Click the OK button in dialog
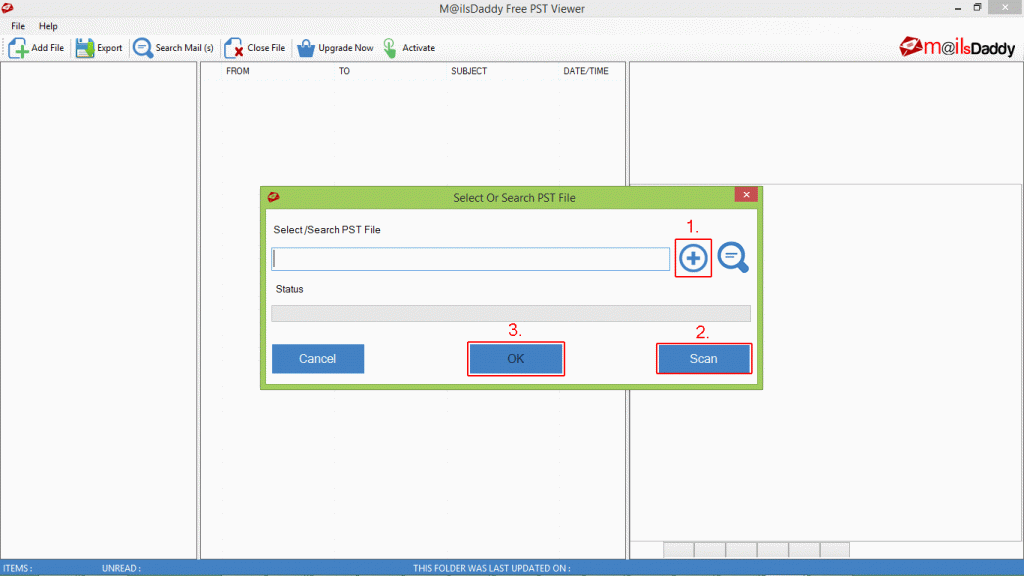Viewport: 1024px width, 576px height. click(516, 359)
